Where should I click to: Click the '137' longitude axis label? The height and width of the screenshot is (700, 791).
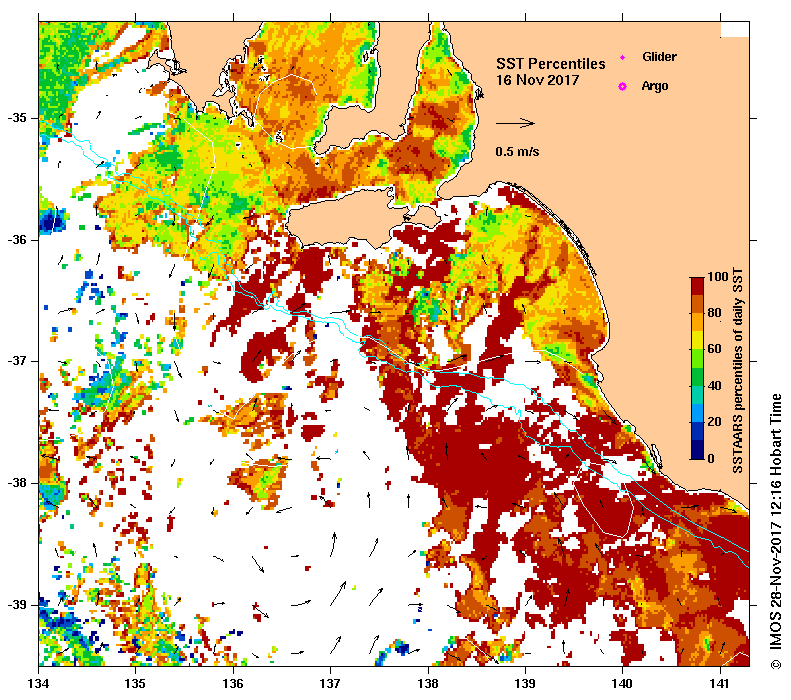(x=331, y=683)
